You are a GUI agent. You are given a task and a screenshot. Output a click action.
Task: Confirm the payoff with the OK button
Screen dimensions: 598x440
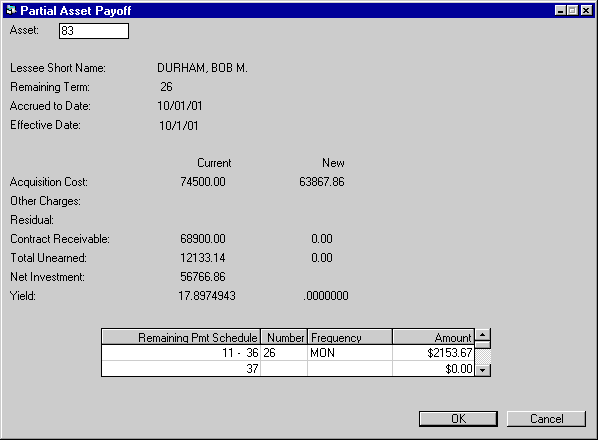click(x=458, y=419)
